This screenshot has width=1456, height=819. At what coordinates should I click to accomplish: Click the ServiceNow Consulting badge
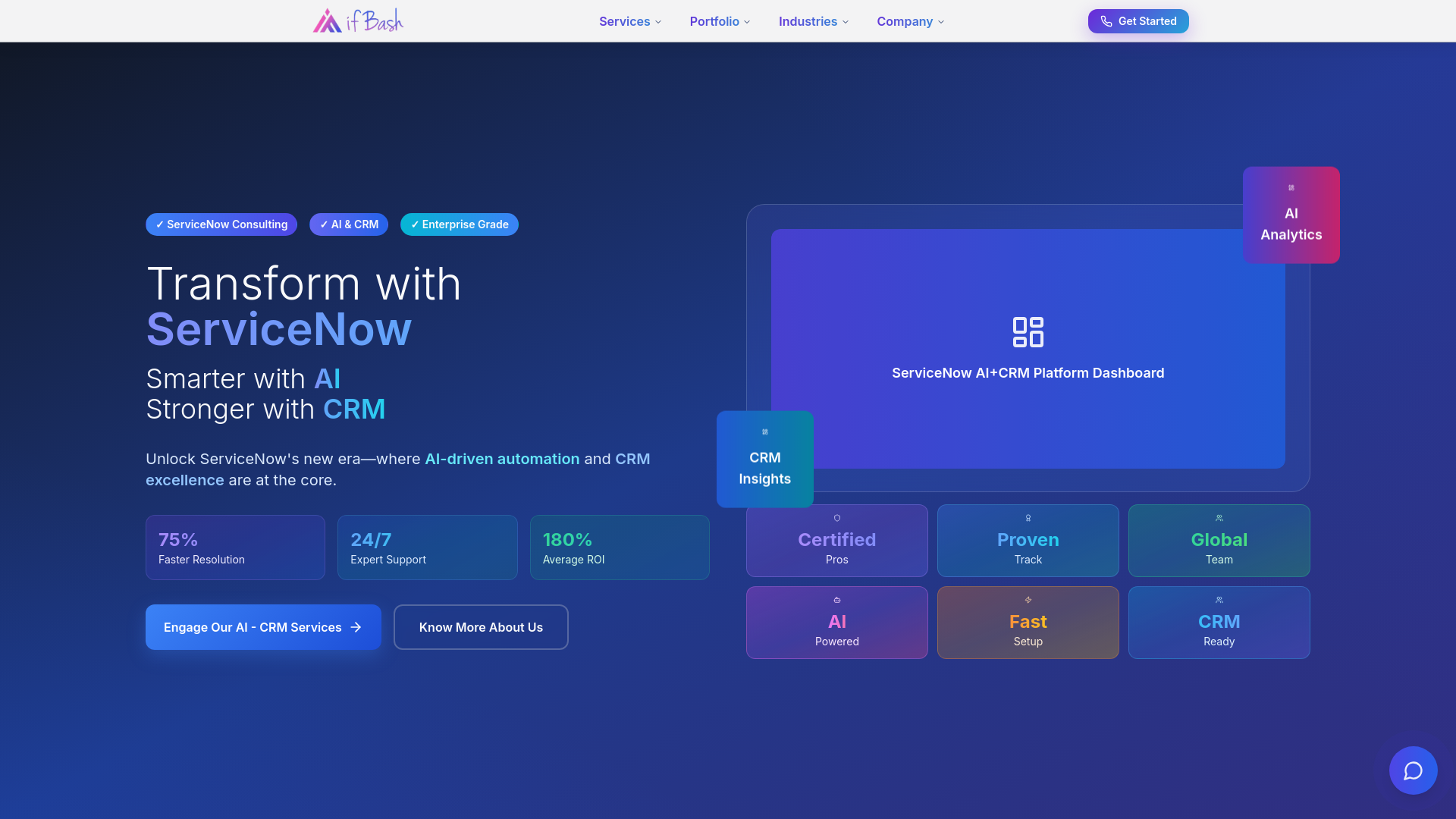[x=221, y=224]
